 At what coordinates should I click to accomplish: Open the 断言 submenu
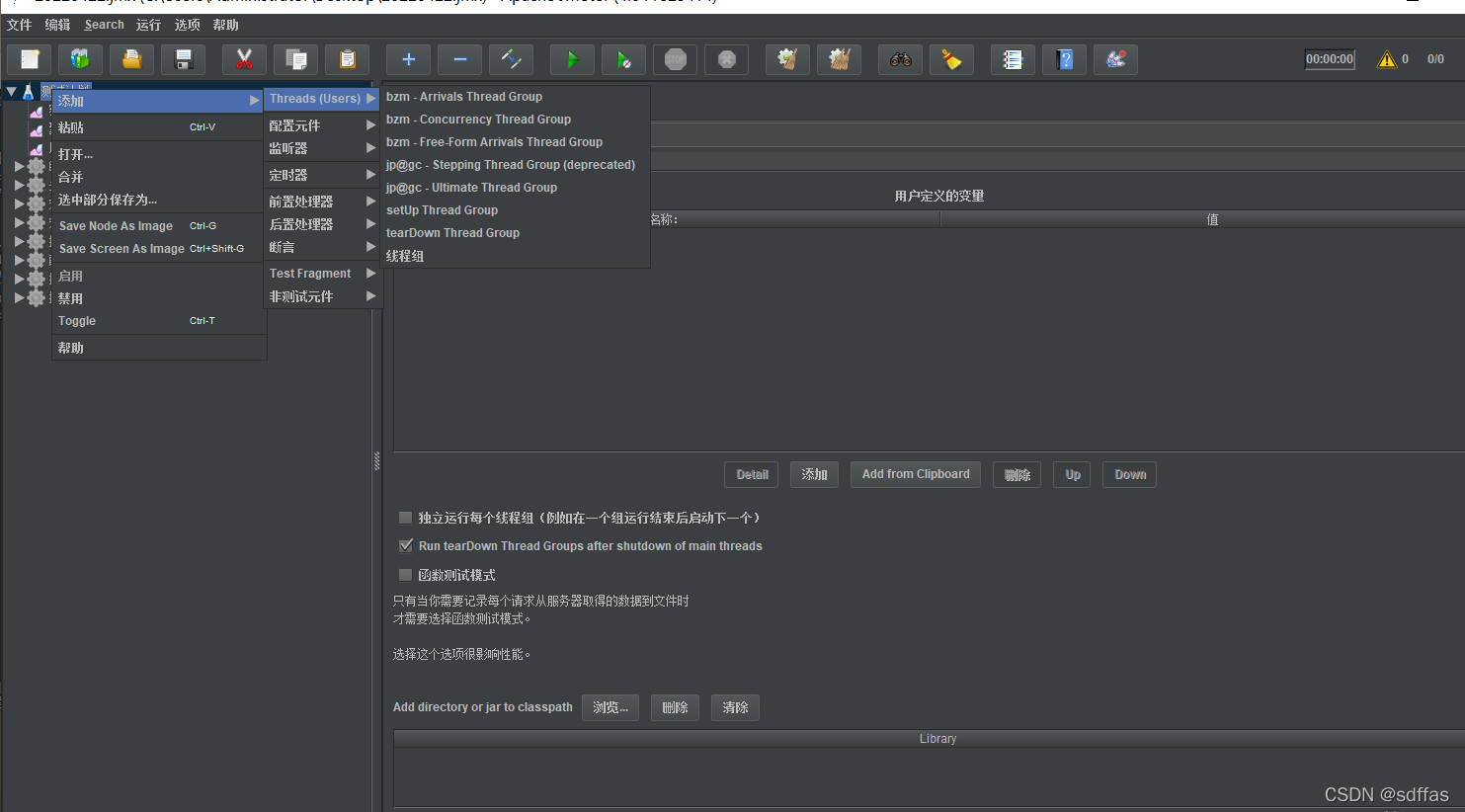click(322, 247)
